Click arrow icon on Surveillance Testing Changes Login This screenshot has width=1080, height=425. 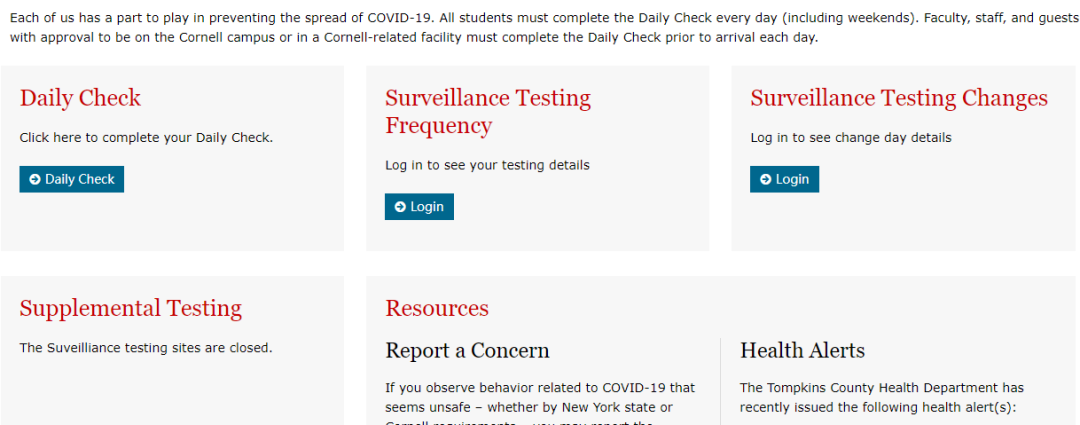point(766,180)
